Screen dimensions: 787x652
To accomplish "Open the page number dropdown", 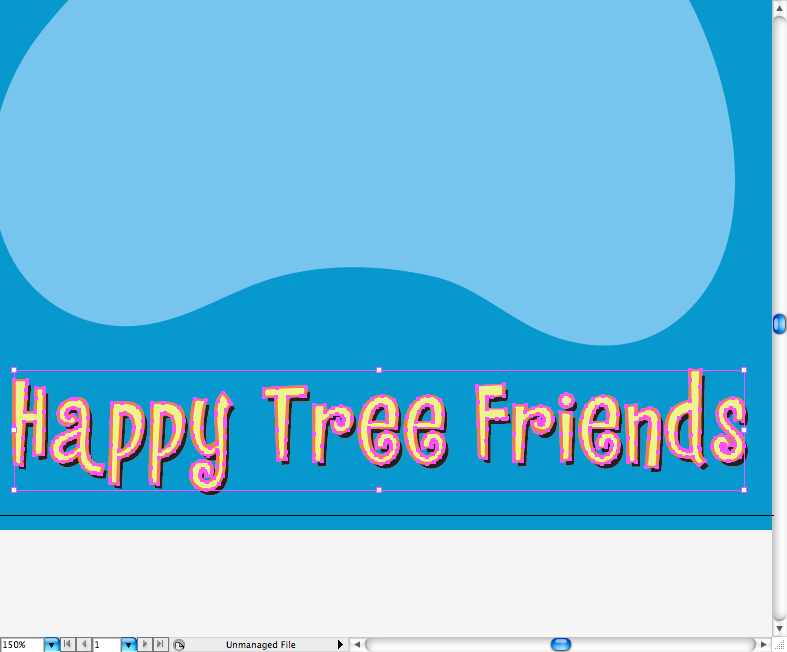I will [128, 645].
